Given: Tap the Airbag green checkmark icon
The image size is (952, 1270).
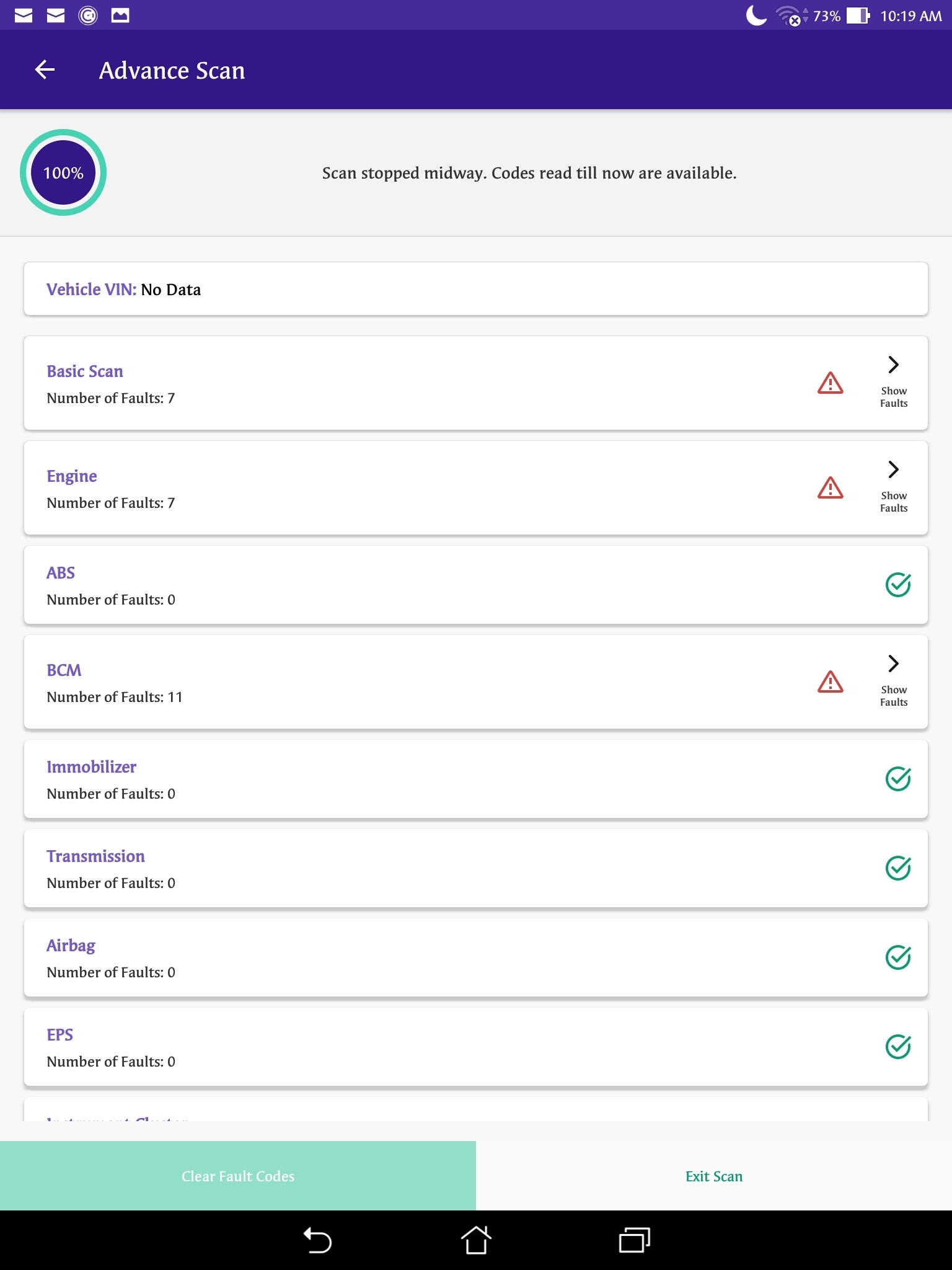Looking at the screenshot, I should [x=897, y=957].
